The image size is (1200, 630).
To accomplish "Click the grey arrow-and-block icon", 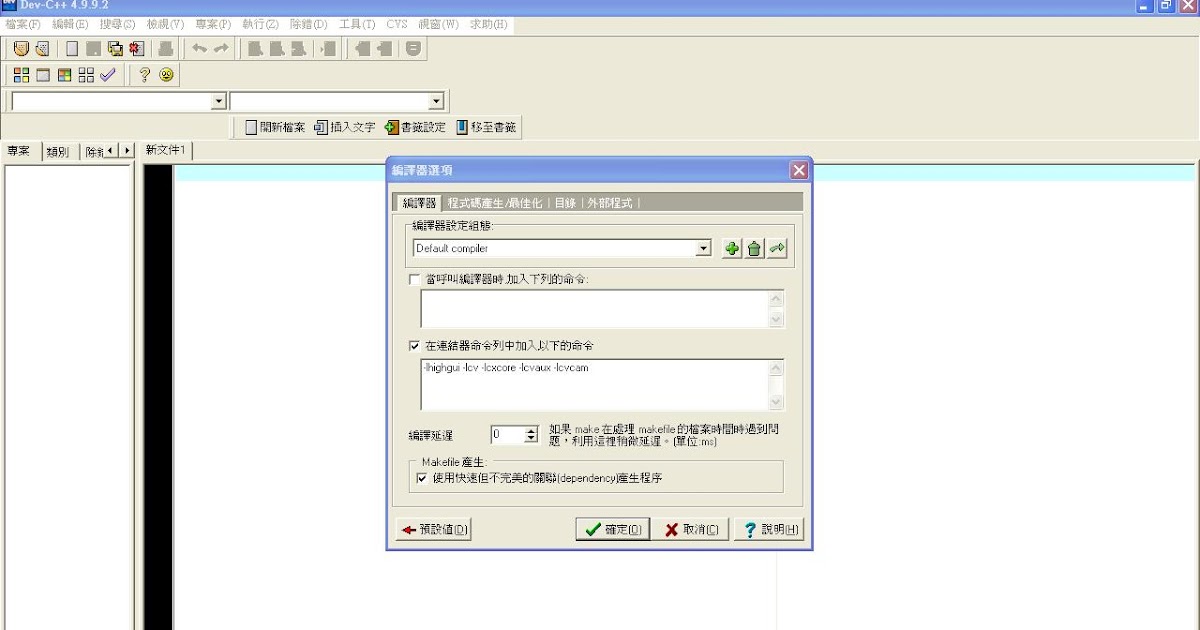I will [327, 48].
